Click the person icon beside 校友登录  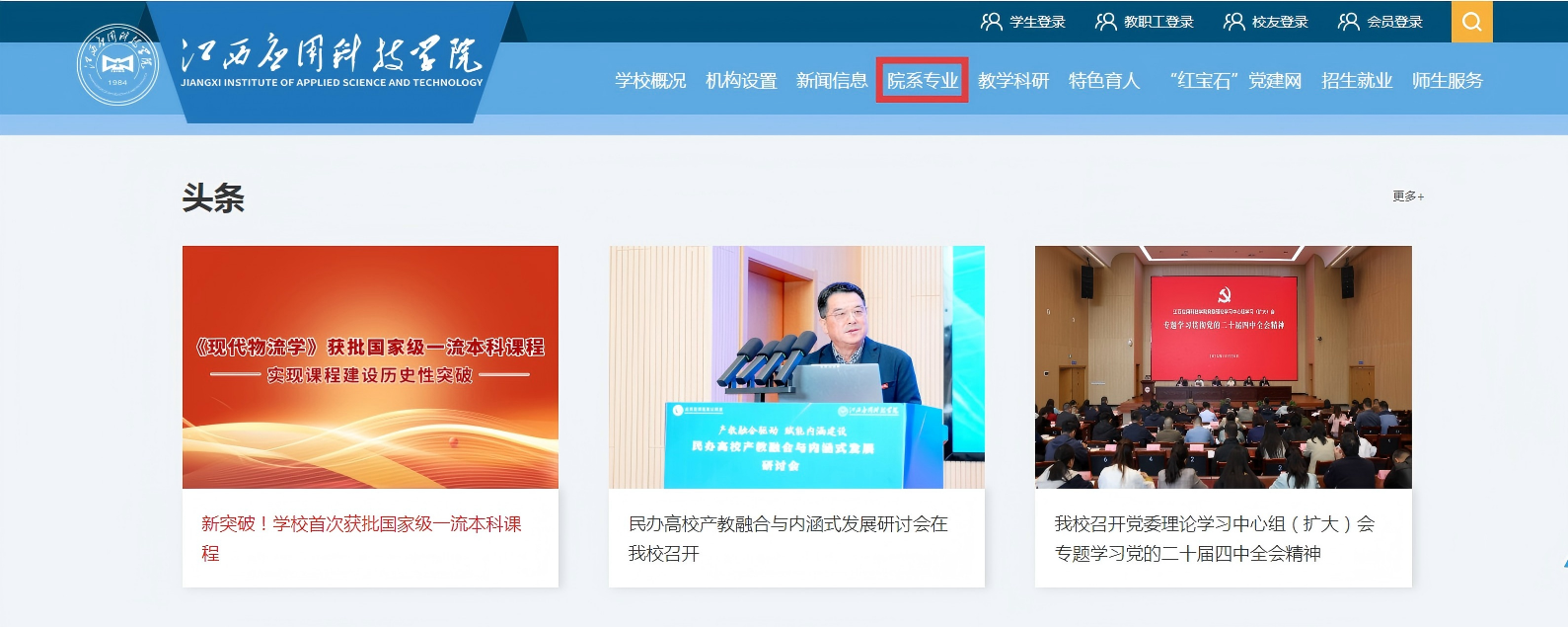point(1234,22)
